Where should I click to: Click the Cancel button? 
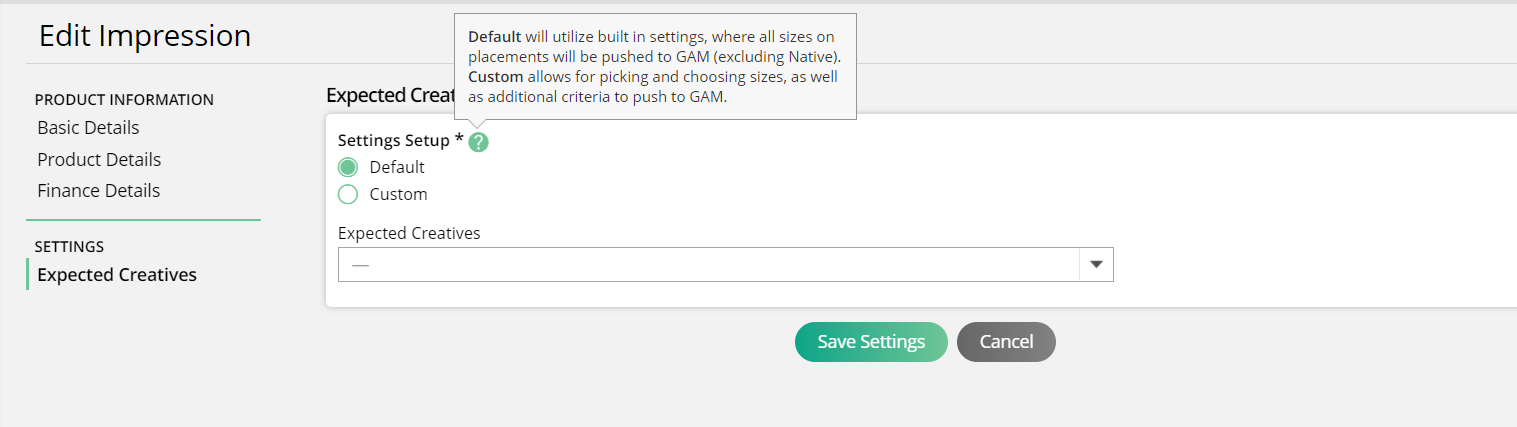[1006, 342]
